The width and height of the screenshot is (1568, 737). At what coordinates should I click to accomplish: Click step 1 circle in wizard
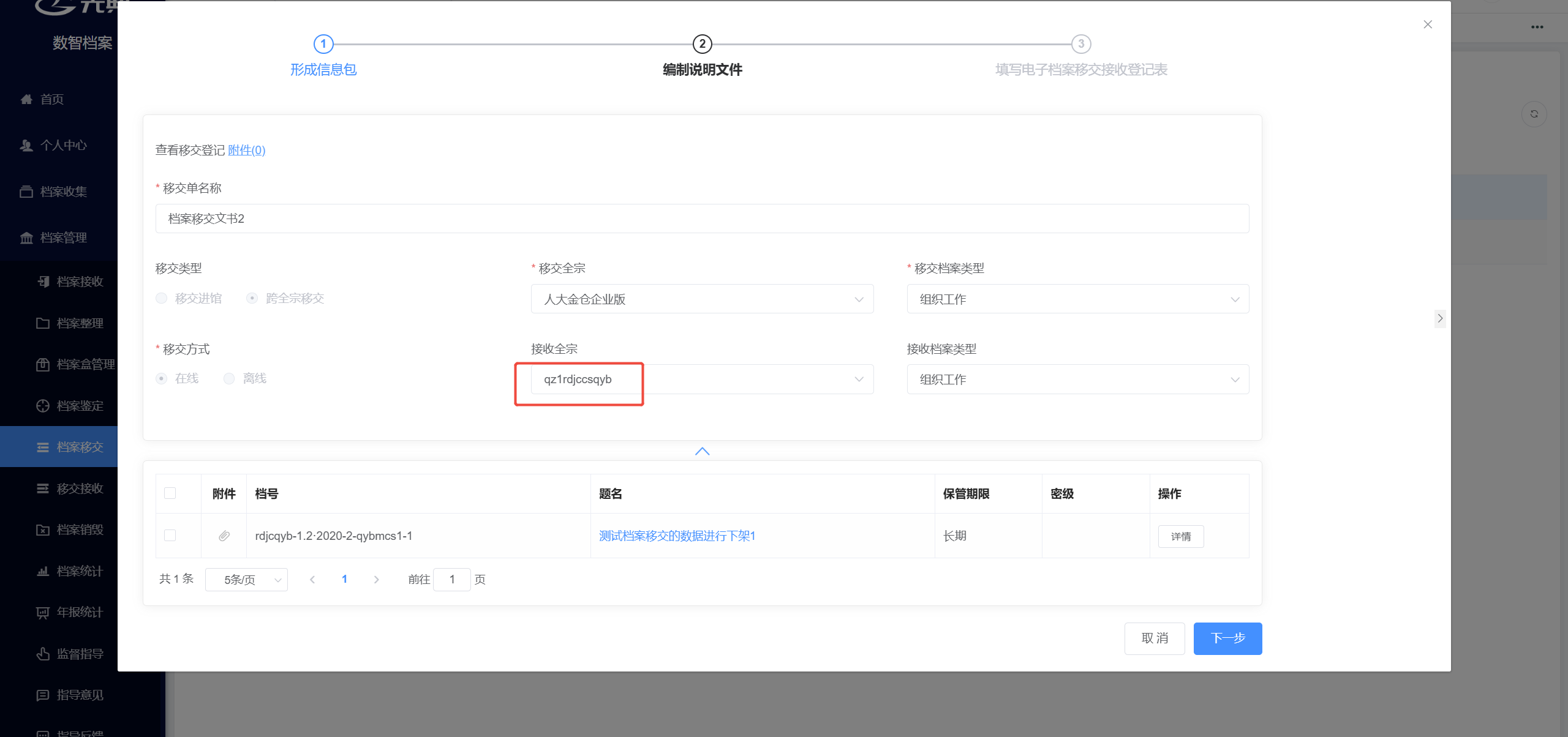click(x=323, y=44)
